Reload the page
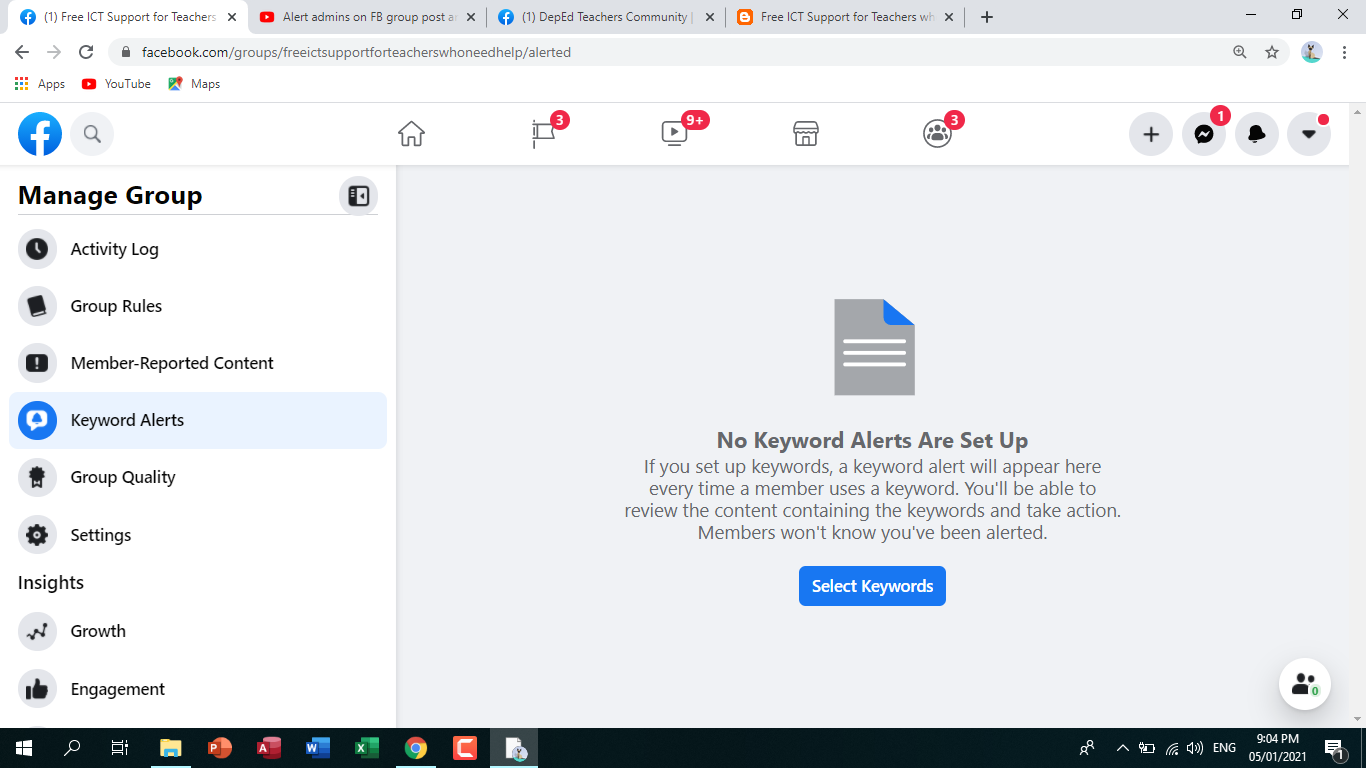 [86, 52]
